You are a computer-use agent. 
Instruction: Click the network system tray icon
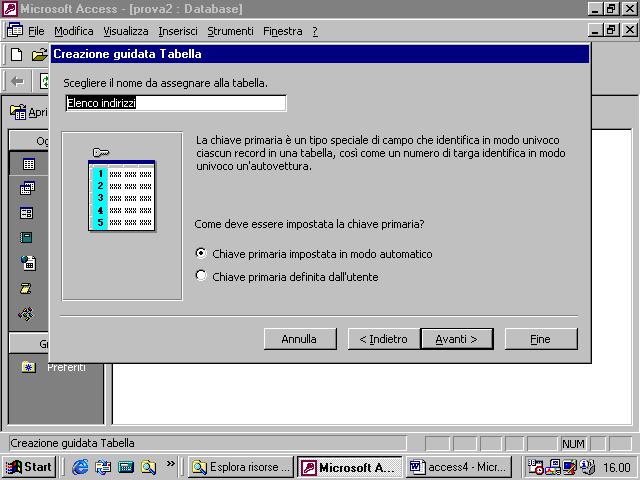coord(553,467)
